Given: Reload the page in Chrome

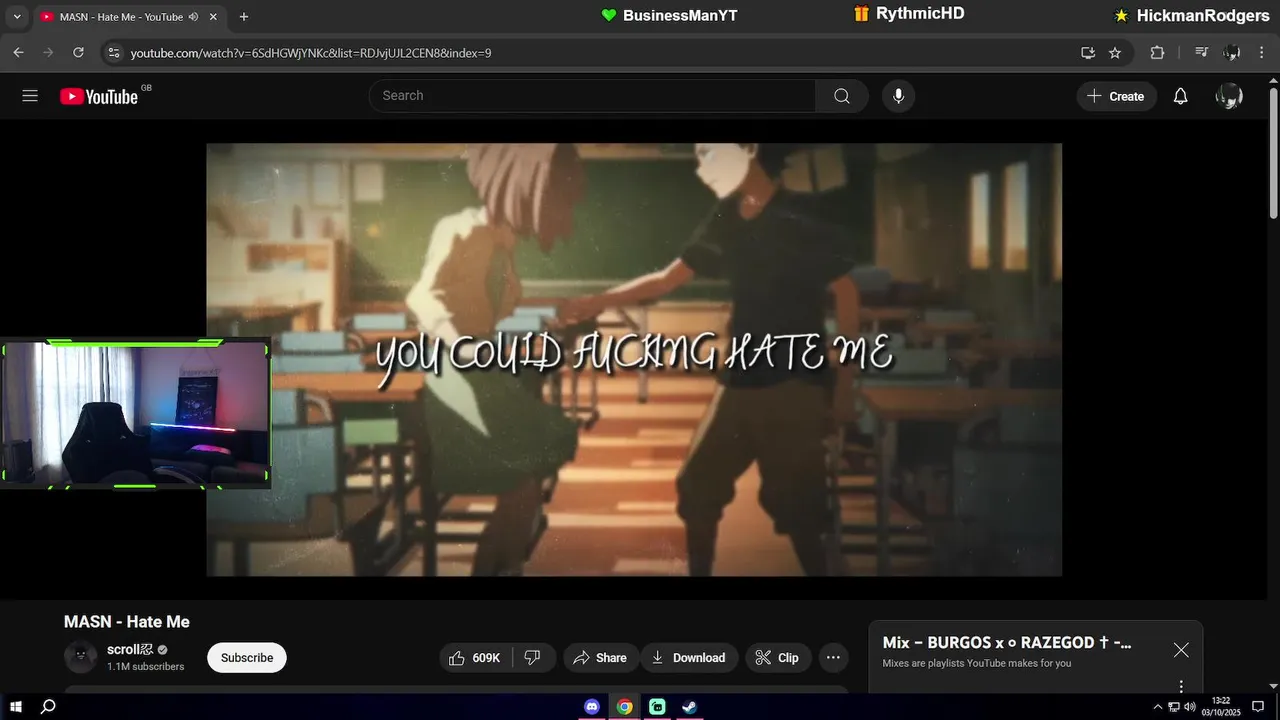Looking at the screenshot, I should (x=77, y=52).
